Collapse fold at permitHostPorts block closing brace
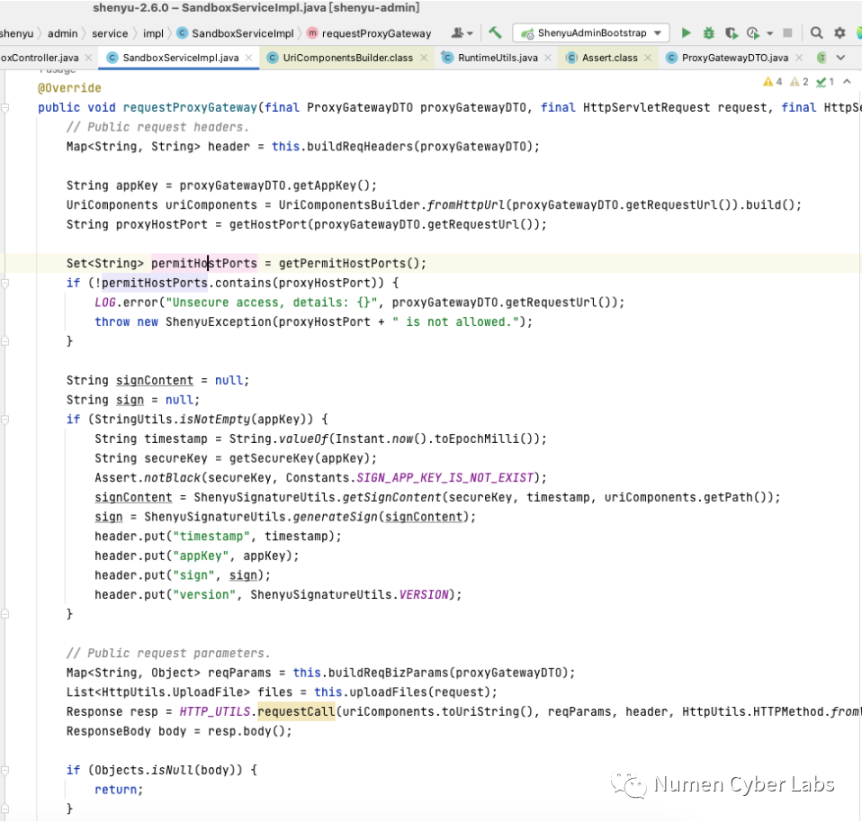Image resolution: width=862 pixels, height=823 pixels. [x=5, y=341]
